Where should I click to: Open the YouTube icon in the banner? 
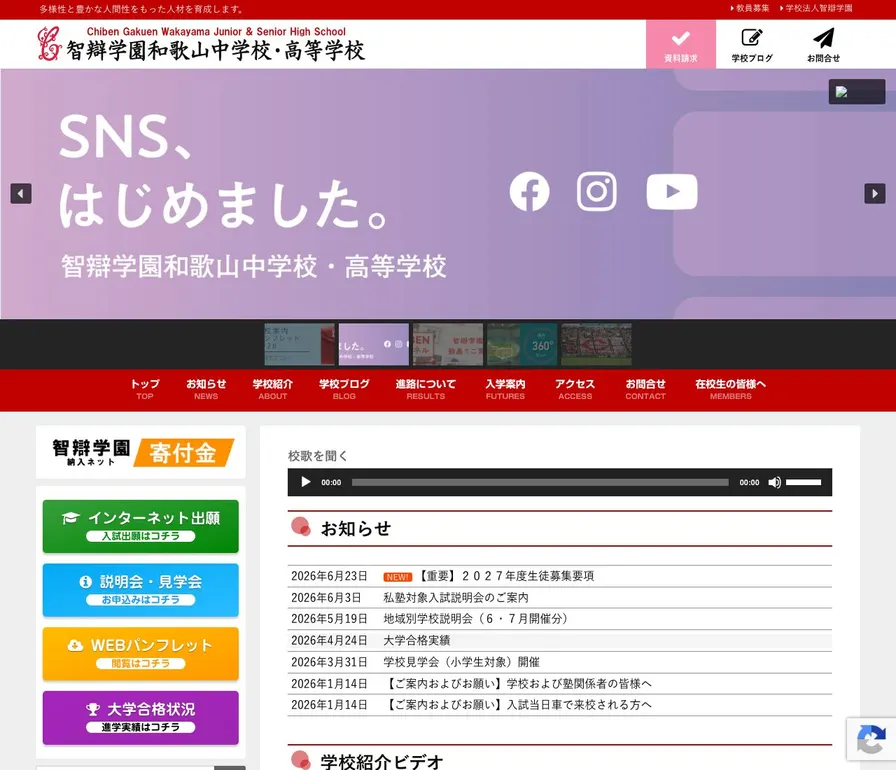(672, 192)
